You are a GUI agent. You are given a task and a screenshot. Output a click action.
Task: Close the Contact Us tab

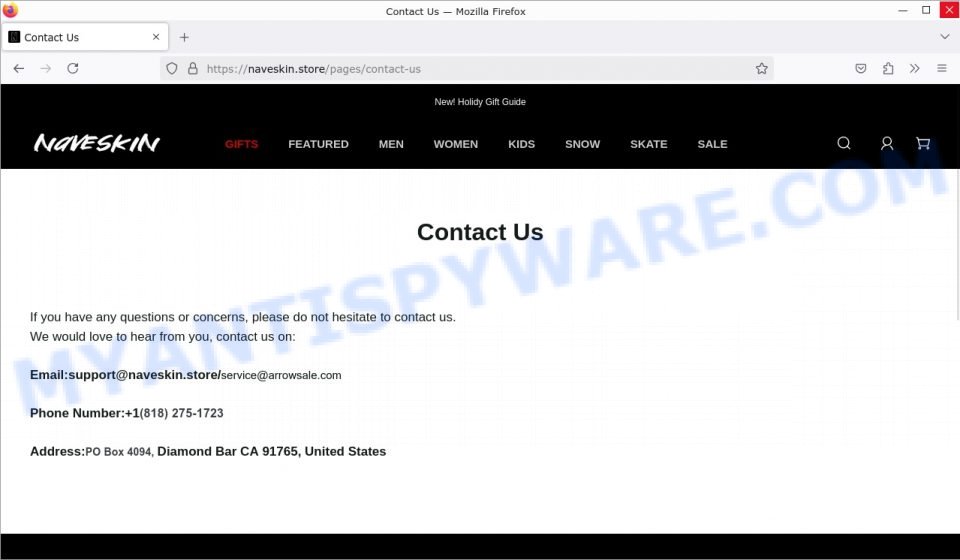click(x=156, y=37)
